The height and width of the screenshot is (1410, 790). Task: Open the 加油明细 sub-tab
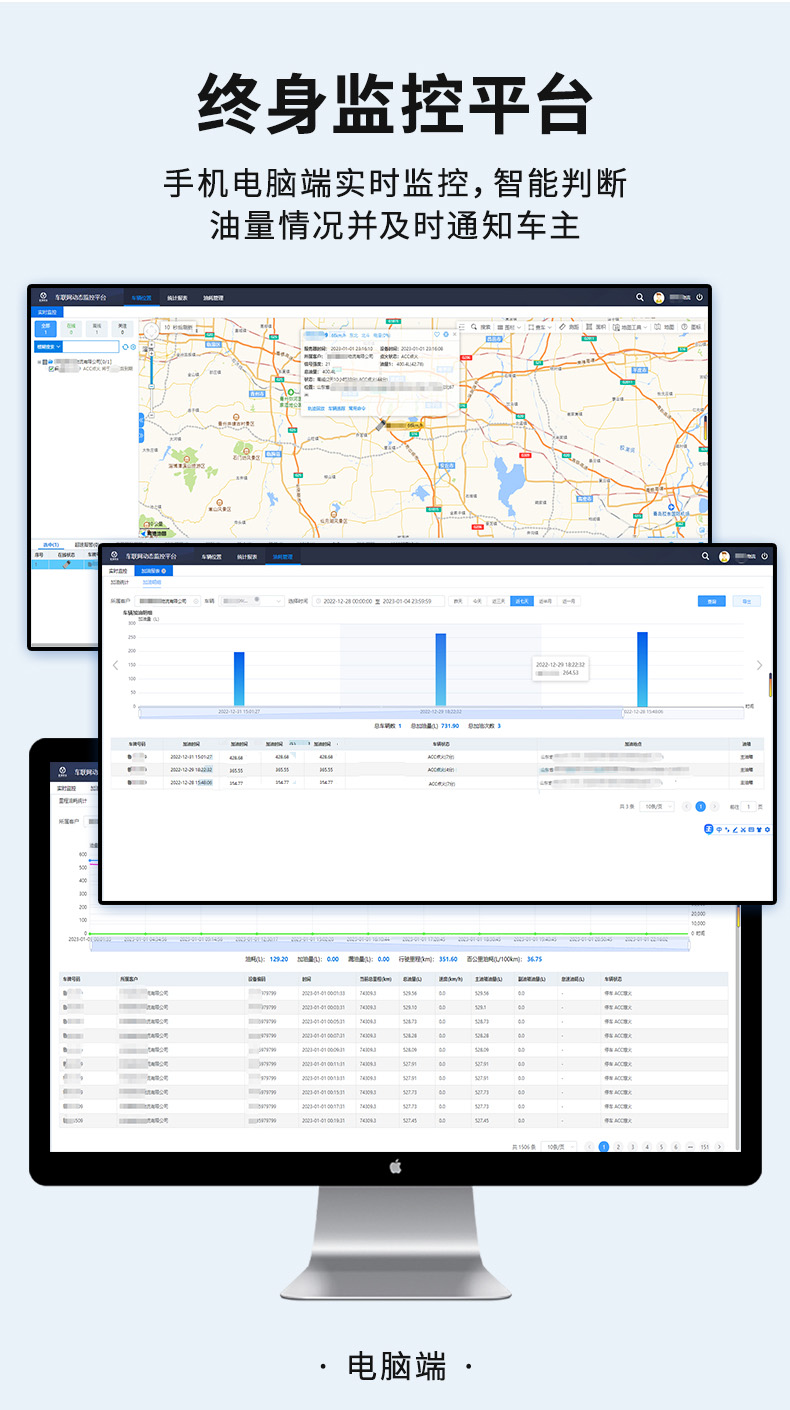(x=151, y=582)
